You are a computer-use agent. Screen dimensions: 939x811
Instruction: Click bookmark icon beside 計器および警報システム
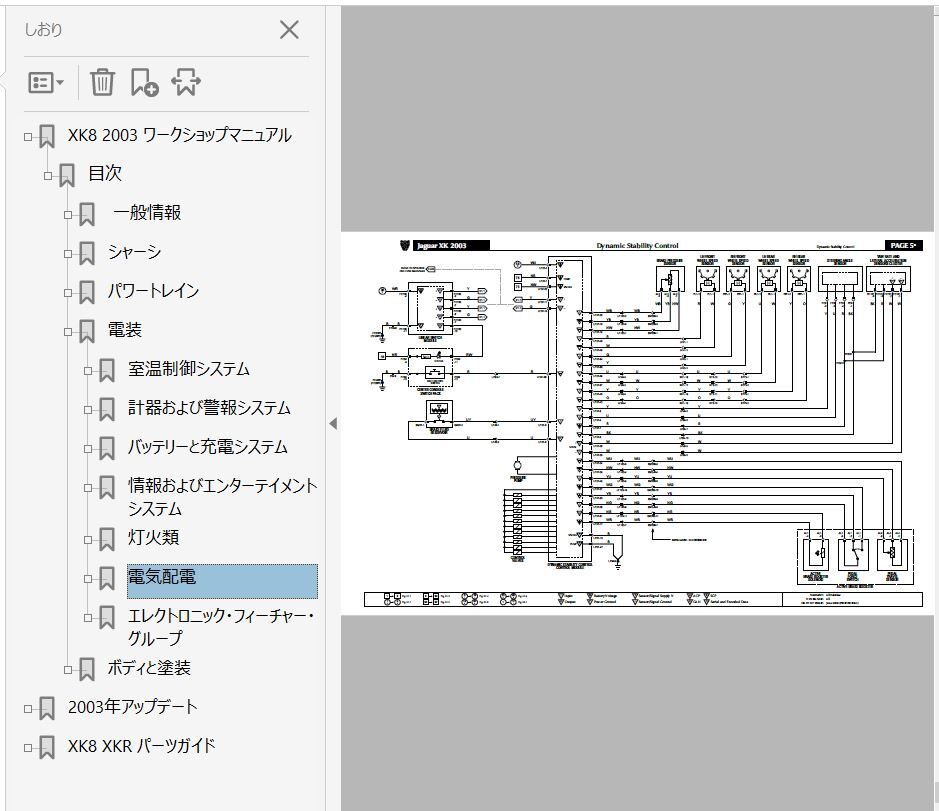(x=107, y=410)
